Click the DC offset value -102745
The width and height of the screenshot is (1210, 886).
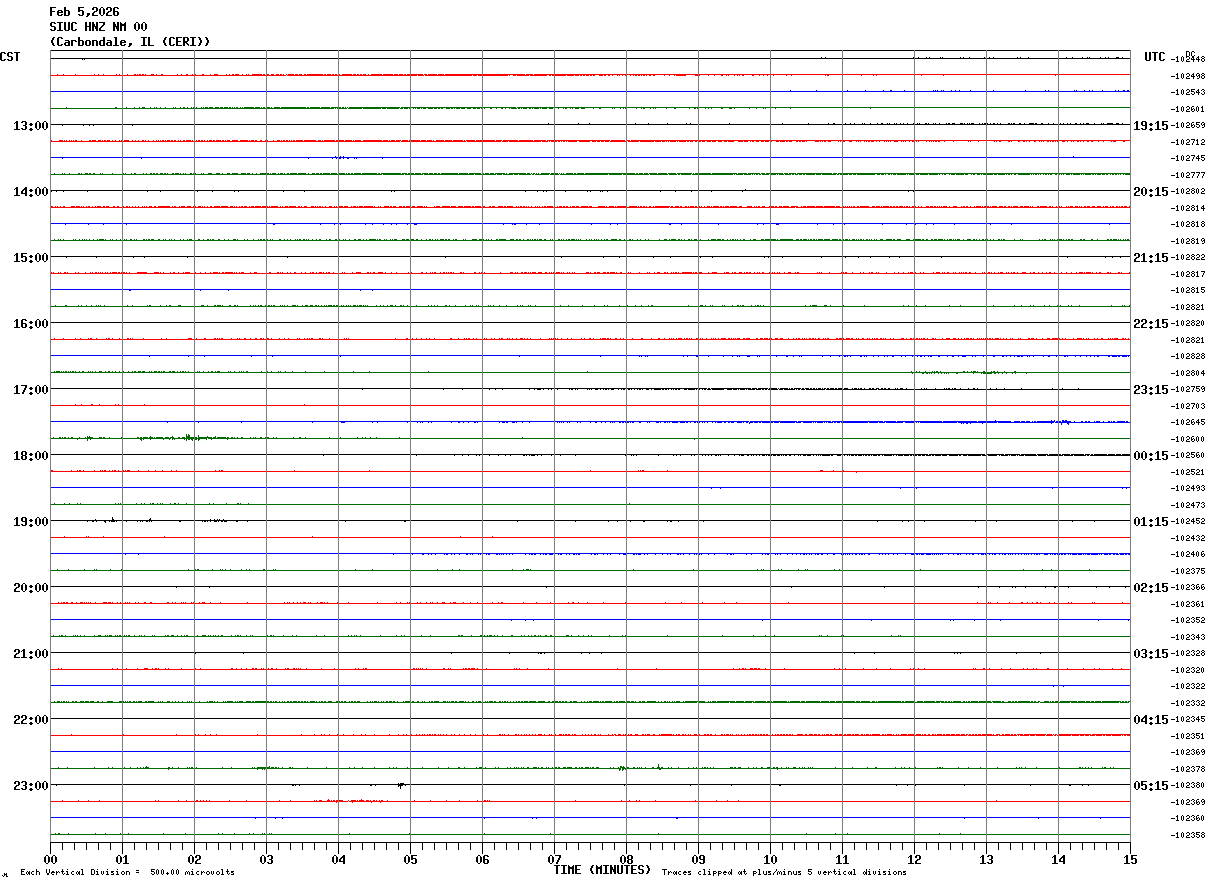1188,158
